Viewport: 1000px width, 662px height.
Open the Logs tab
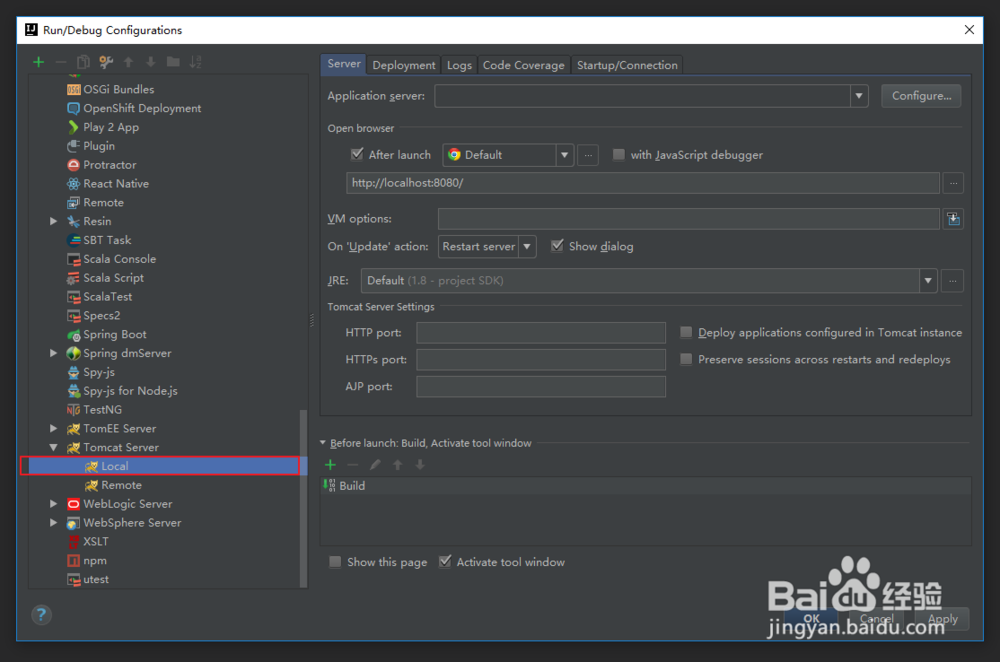[459, 65]
